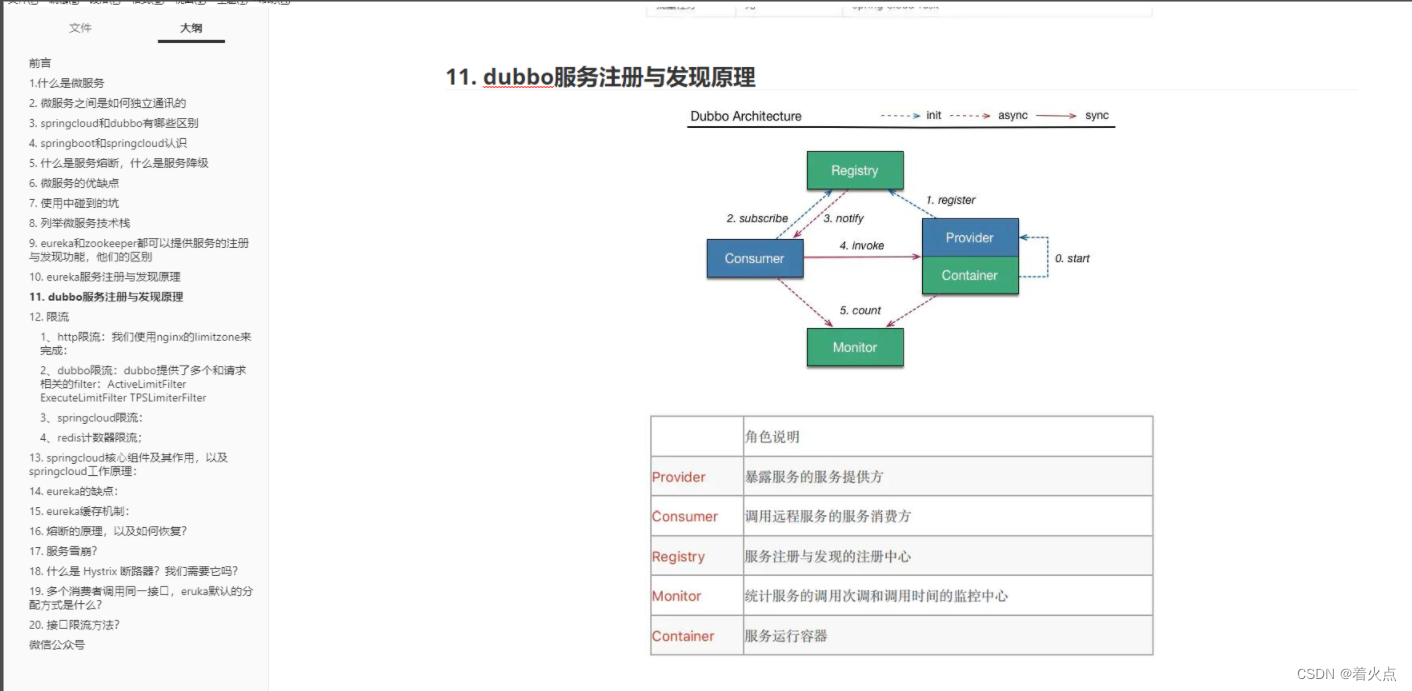Select outline item 19. 多个消费者调用同一接口
This screenshot has width=1412, height=691.
(141, 598)
